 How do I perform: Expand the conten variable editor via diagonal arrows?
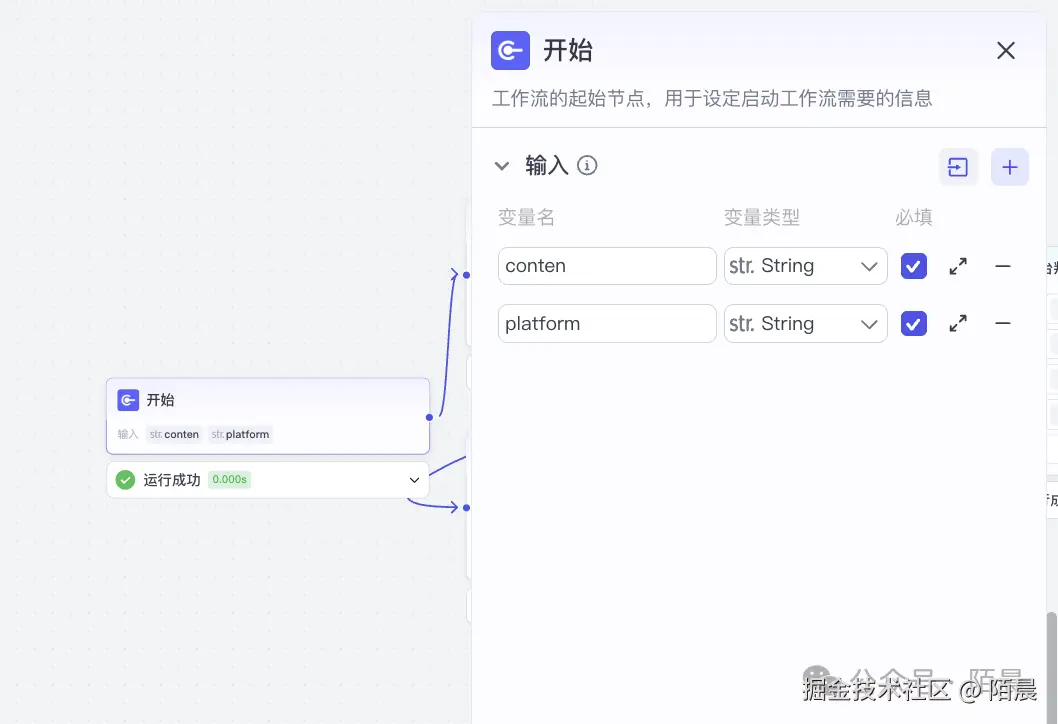tap(957, 266)
